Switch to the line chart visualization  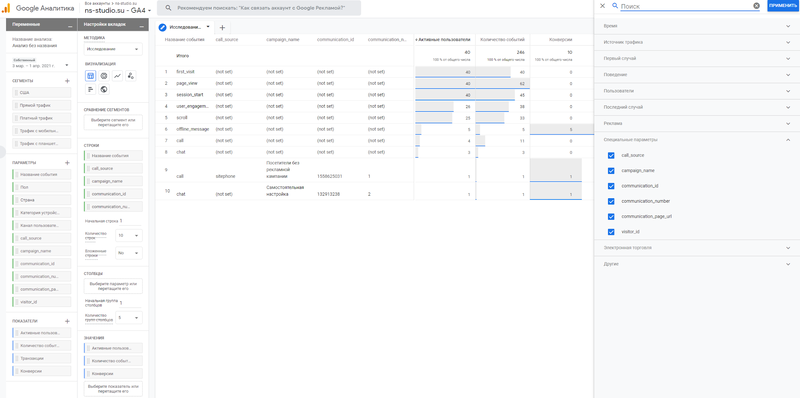click(x=117, y=76)
